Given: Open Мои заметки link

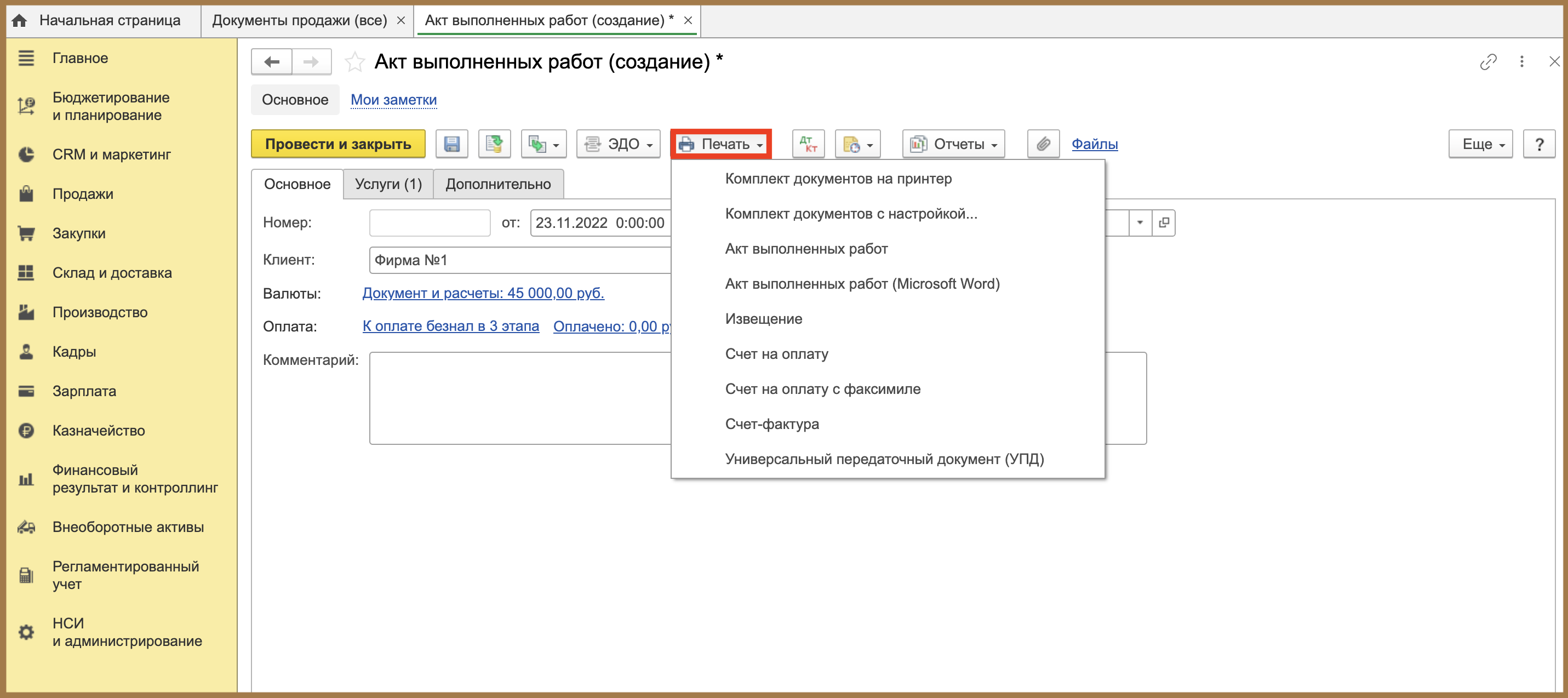Looking at the screenshot, I should [x=393, y=100].
